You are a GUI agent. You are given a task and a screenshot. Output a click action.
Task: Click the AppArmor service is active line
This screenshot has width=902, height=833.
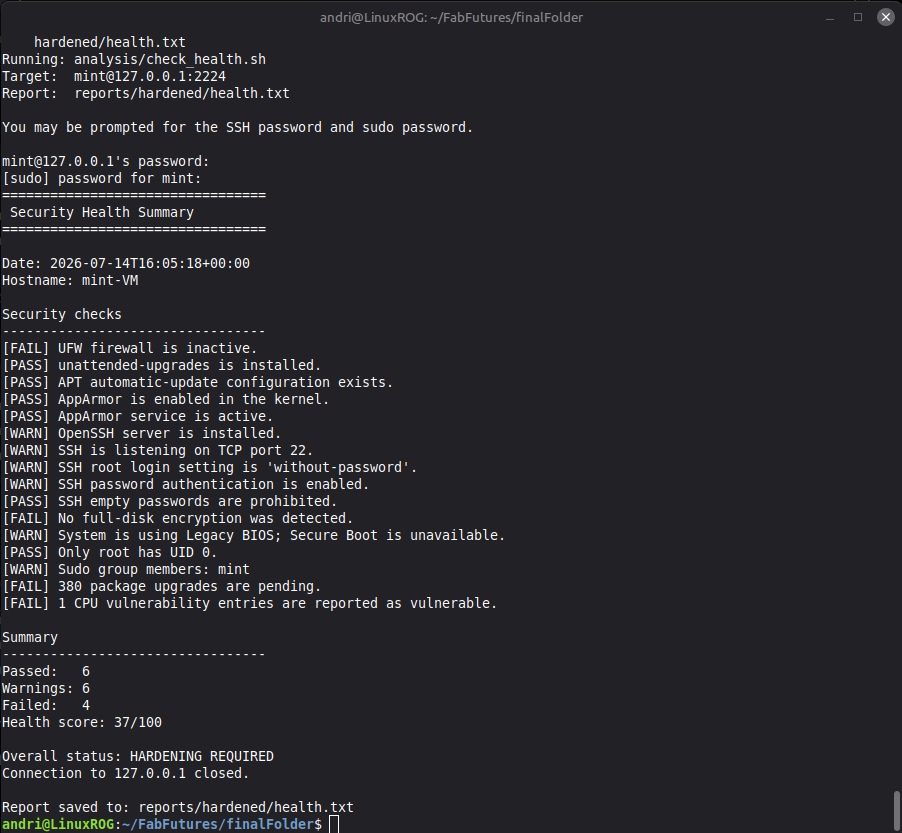point(137,416)
